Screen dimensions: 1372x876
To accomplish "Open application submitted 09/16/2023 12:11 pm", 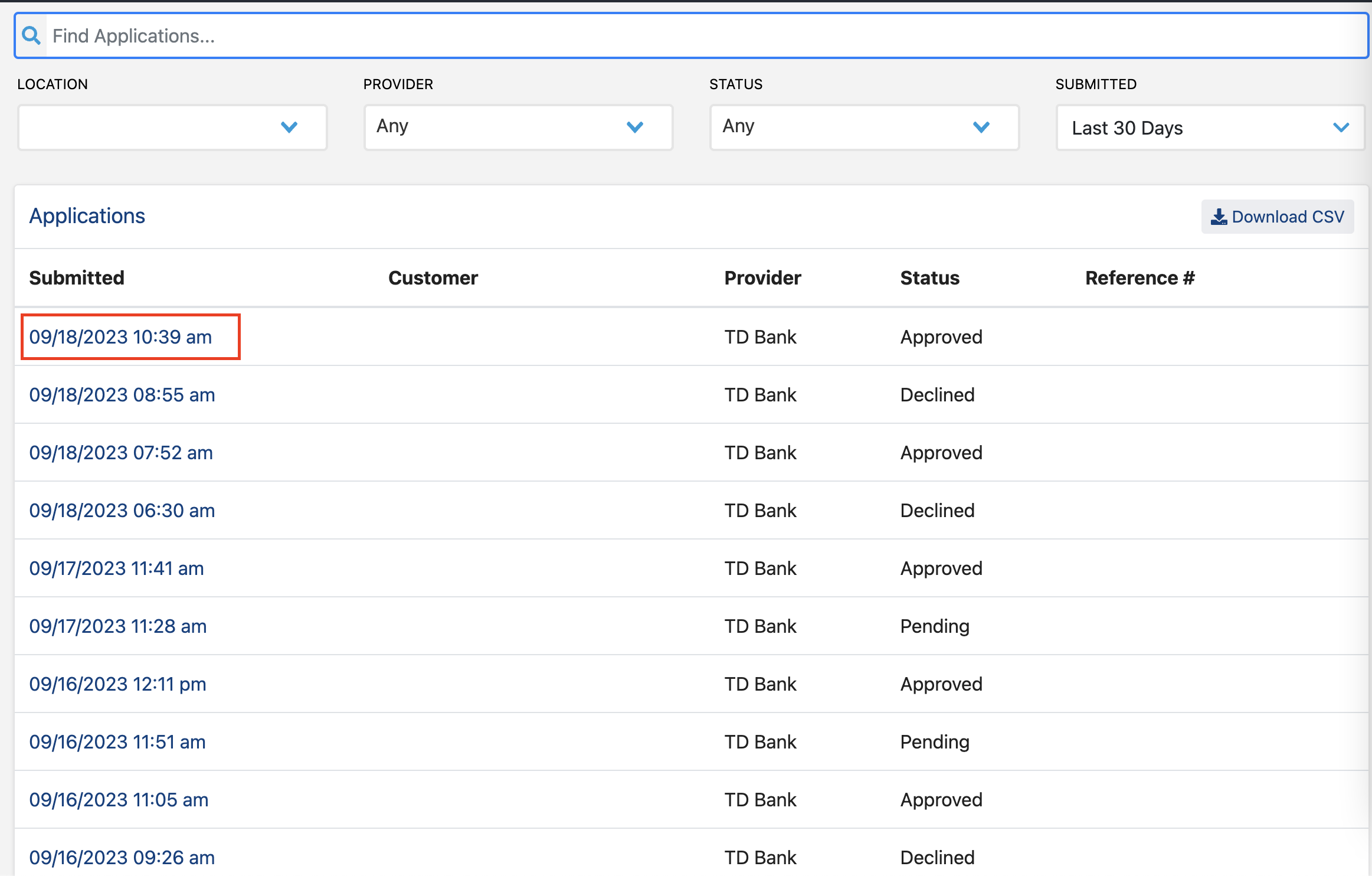I will coord(118,684).
